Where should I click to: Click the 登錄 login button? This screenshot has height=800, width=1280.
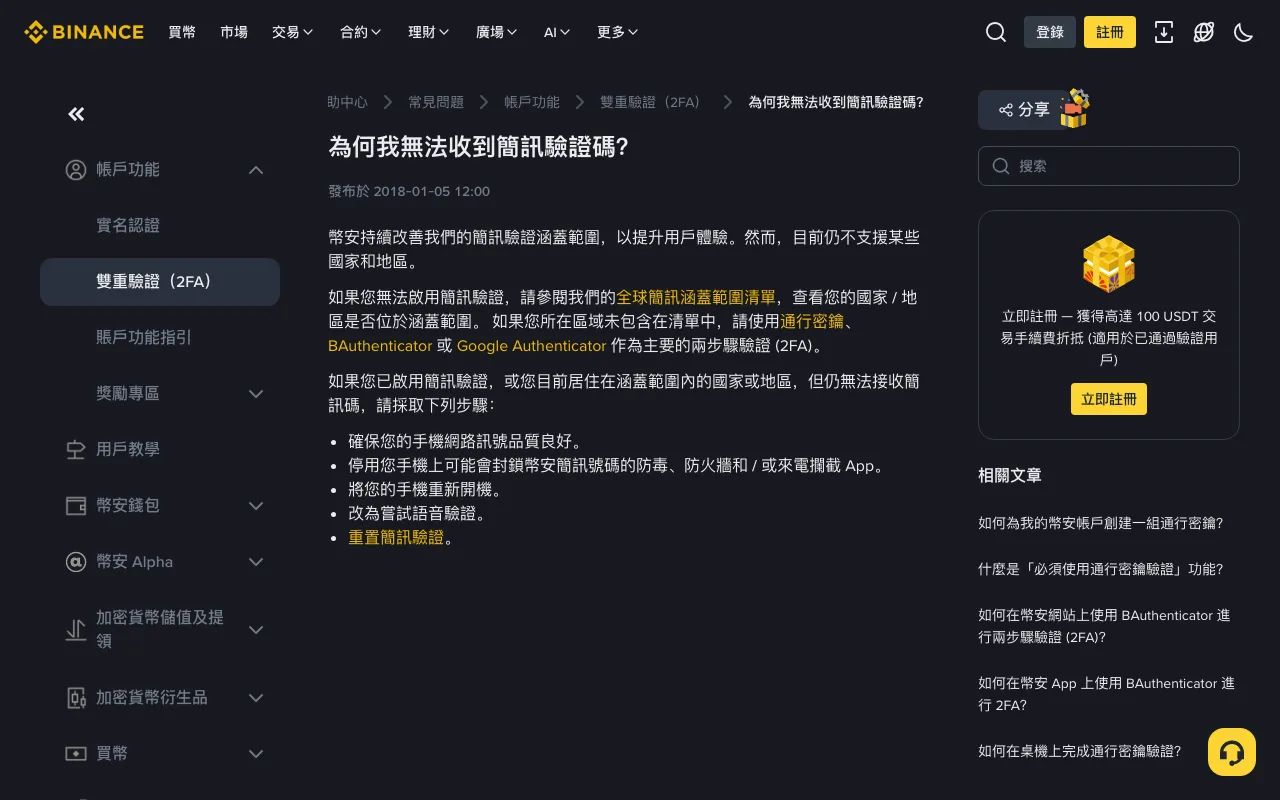[1050, 32]
